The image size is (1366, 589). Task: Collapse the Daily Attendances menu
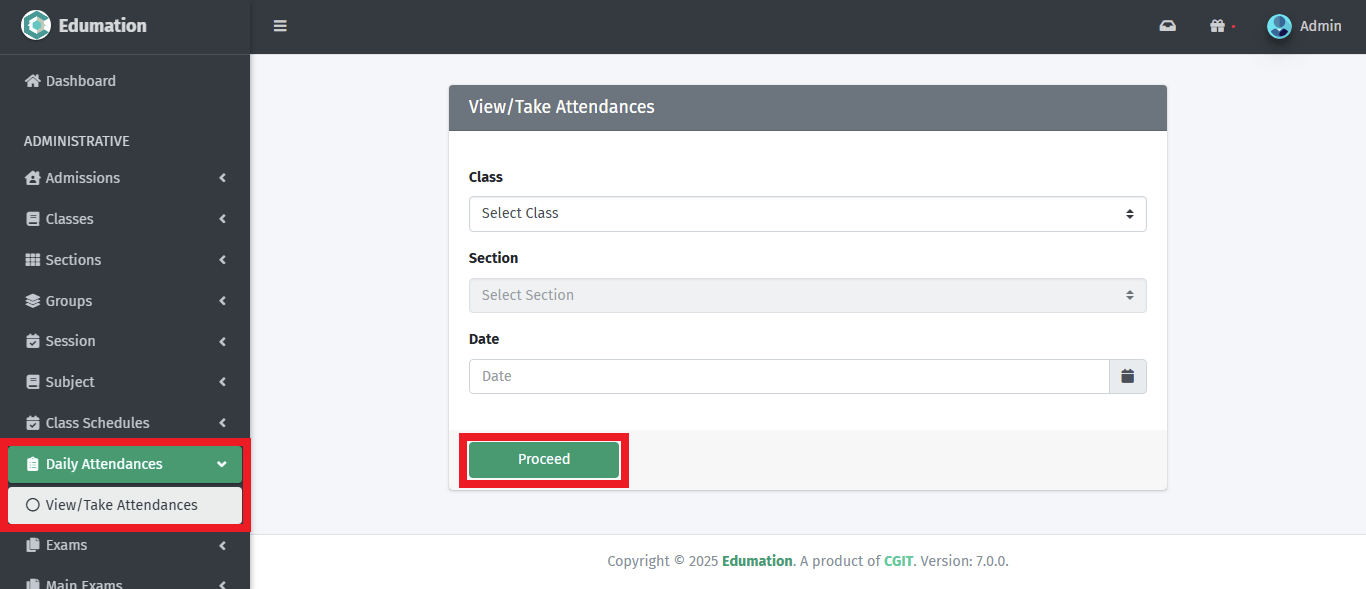[125, 464]
